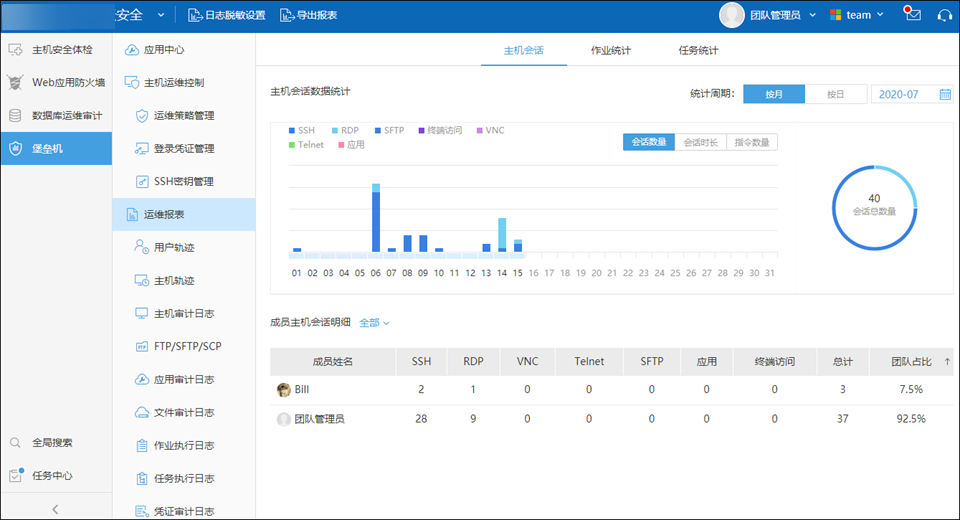Expand the team switcher dropdown
The width and height of the screenshot is (960, 520).
click(x=857, y=15)
